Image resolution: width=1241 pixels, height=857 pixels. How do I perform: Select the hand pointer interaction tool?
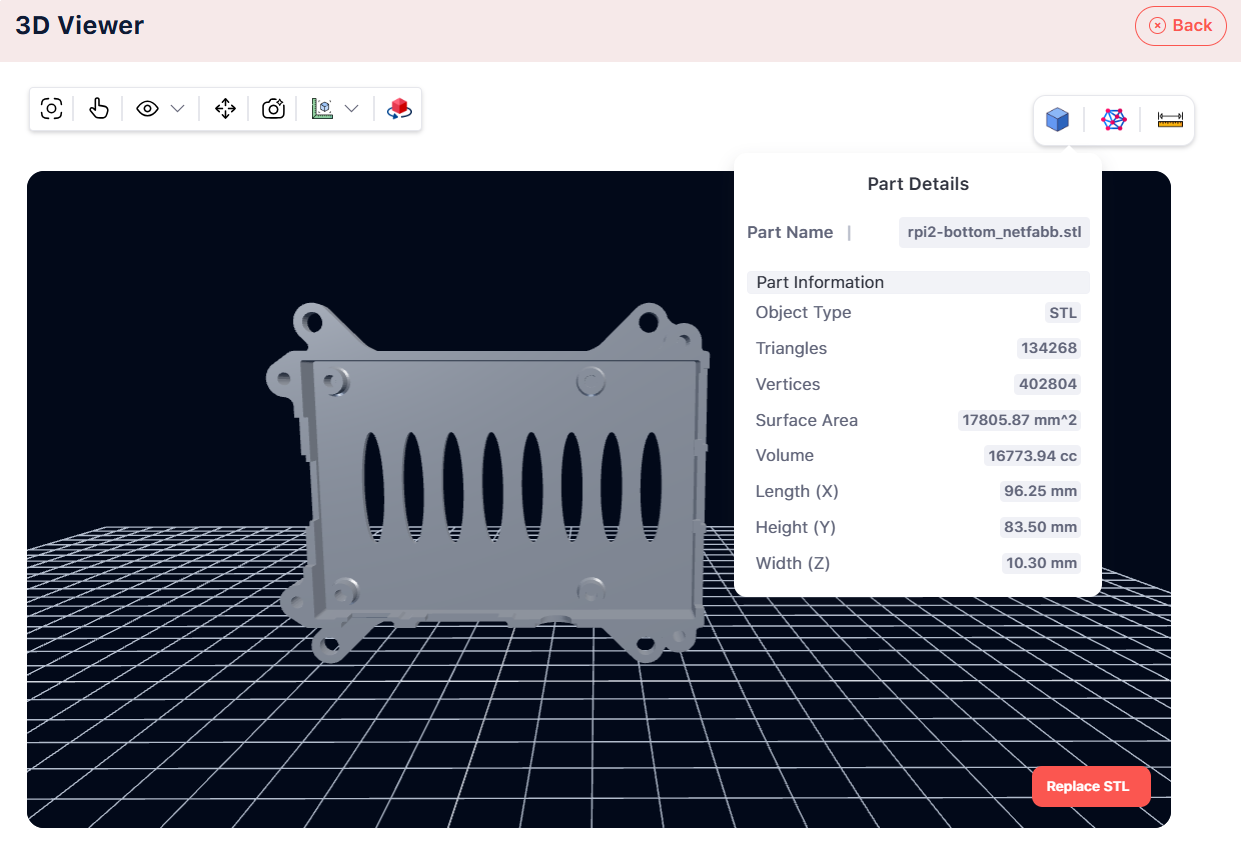point(98,109)
